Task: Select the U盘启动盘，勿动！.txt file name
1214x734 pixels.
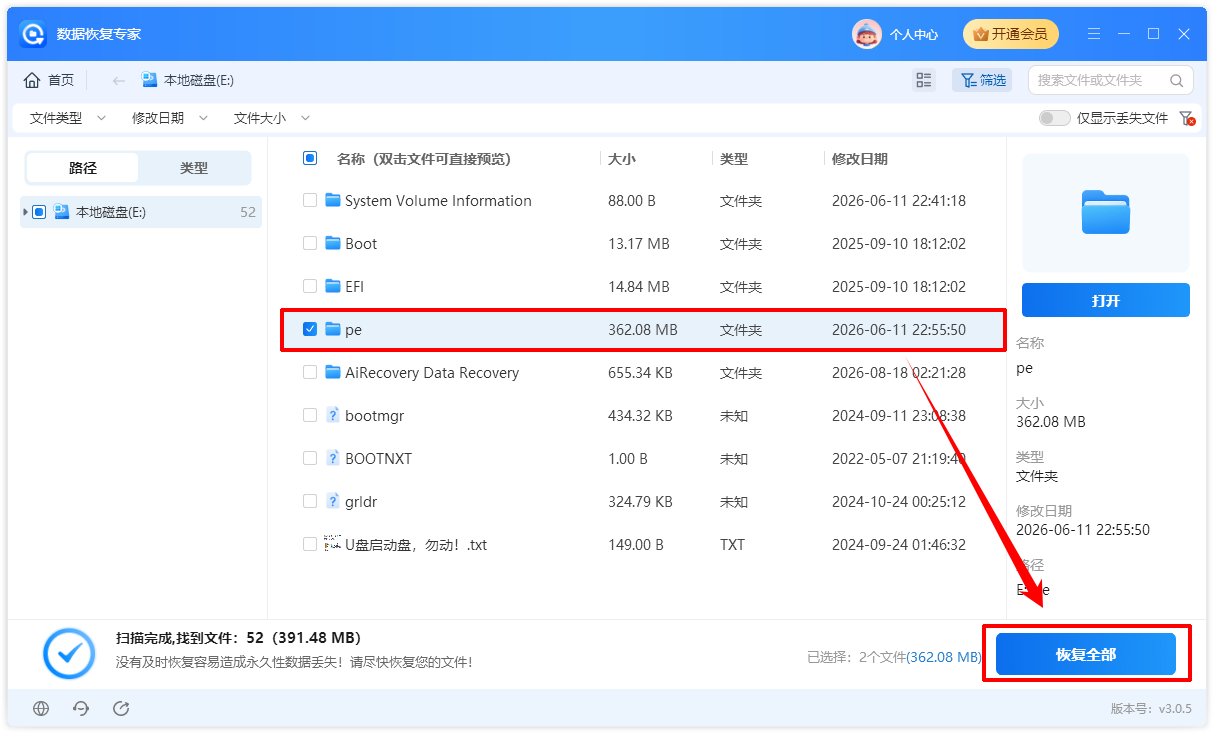Action: coord(416,545)
